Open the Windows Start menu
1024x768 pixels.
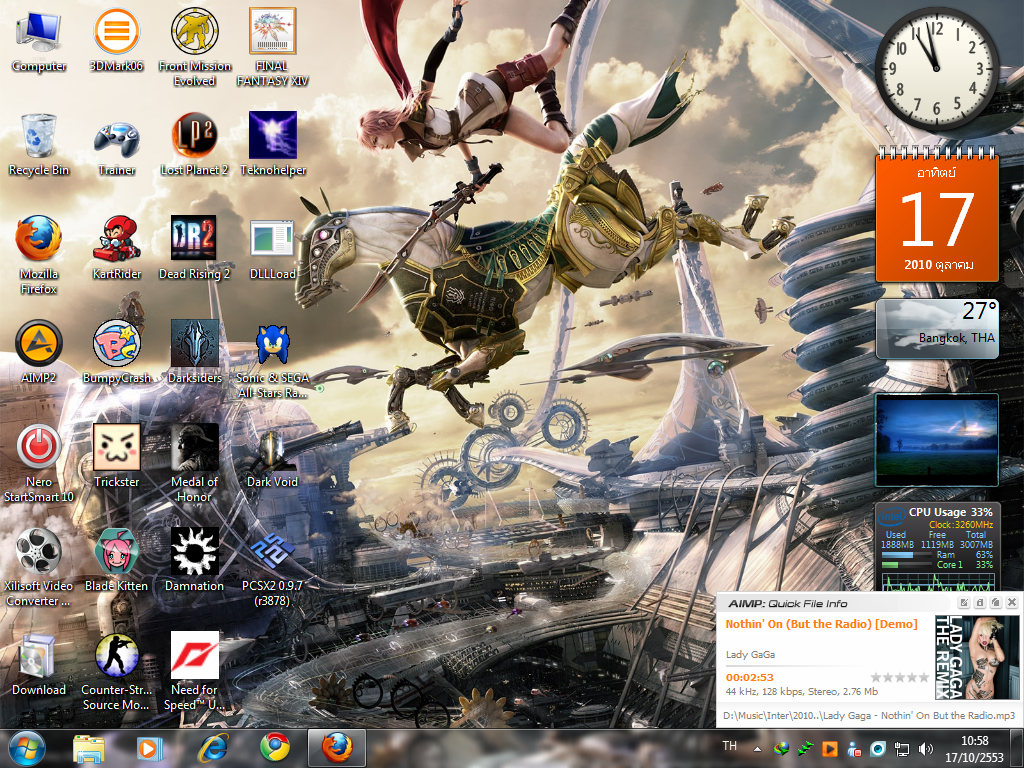(x=27, y=748)
